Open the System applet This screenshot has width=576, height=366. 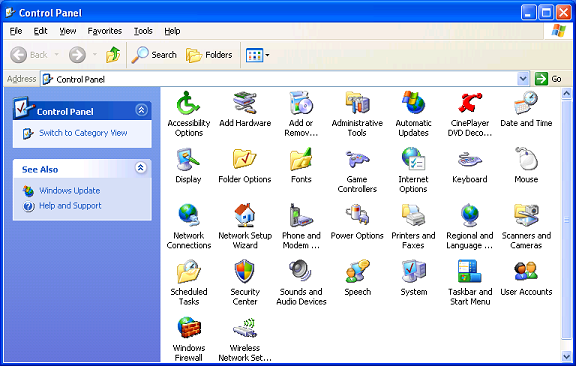pyautogui.click(x=413, y=272)
